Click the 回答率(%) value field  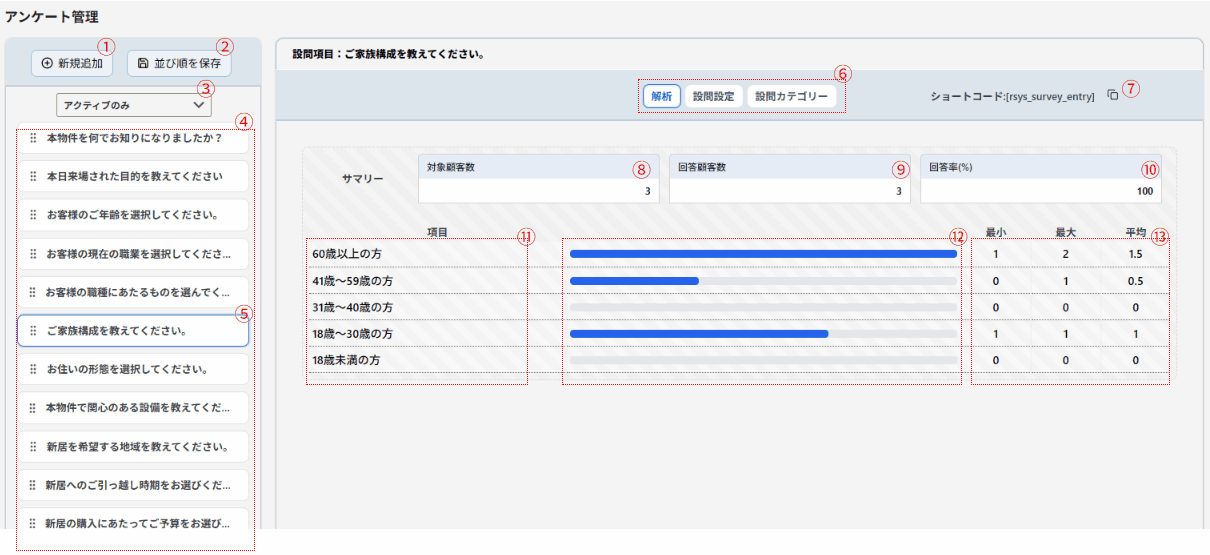[x=1040, y=191]
